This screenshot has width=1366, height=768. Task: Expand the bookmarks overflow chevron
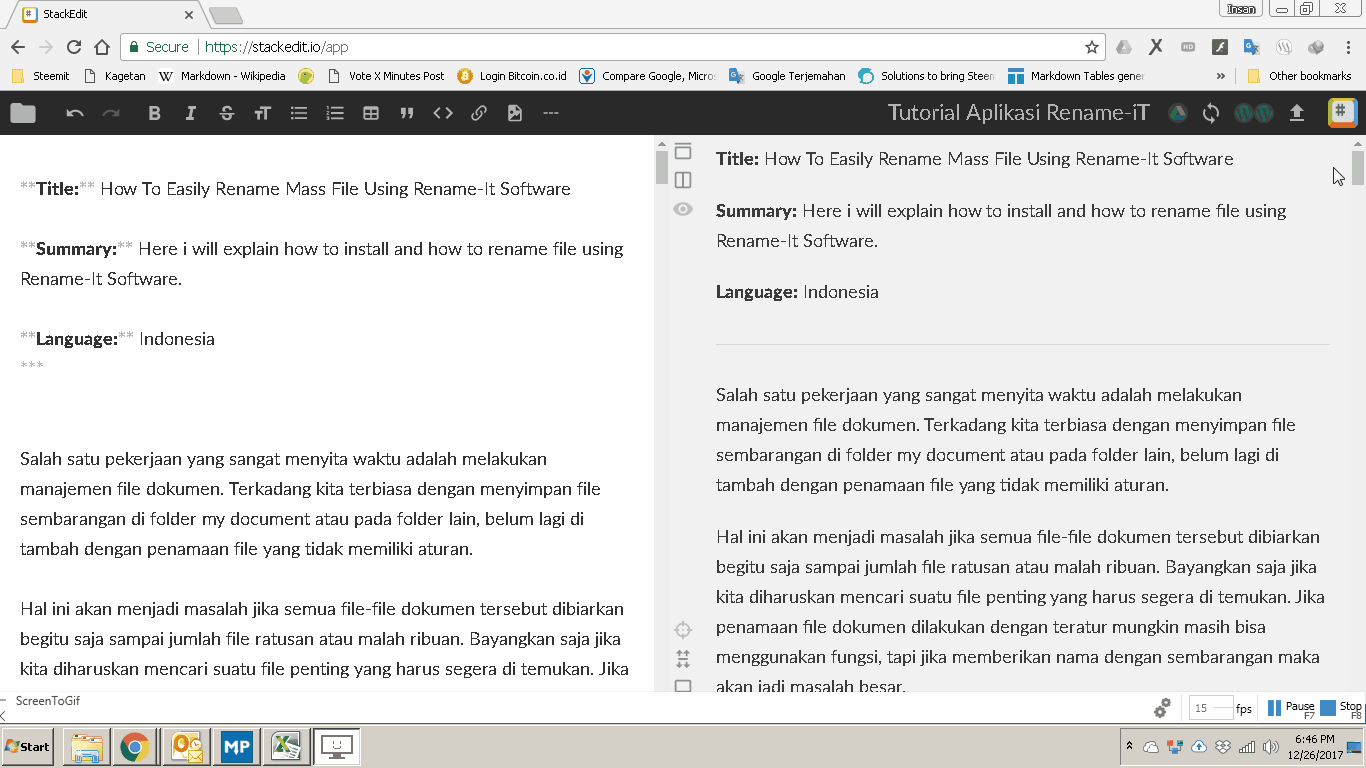(x=1220, y=76)
